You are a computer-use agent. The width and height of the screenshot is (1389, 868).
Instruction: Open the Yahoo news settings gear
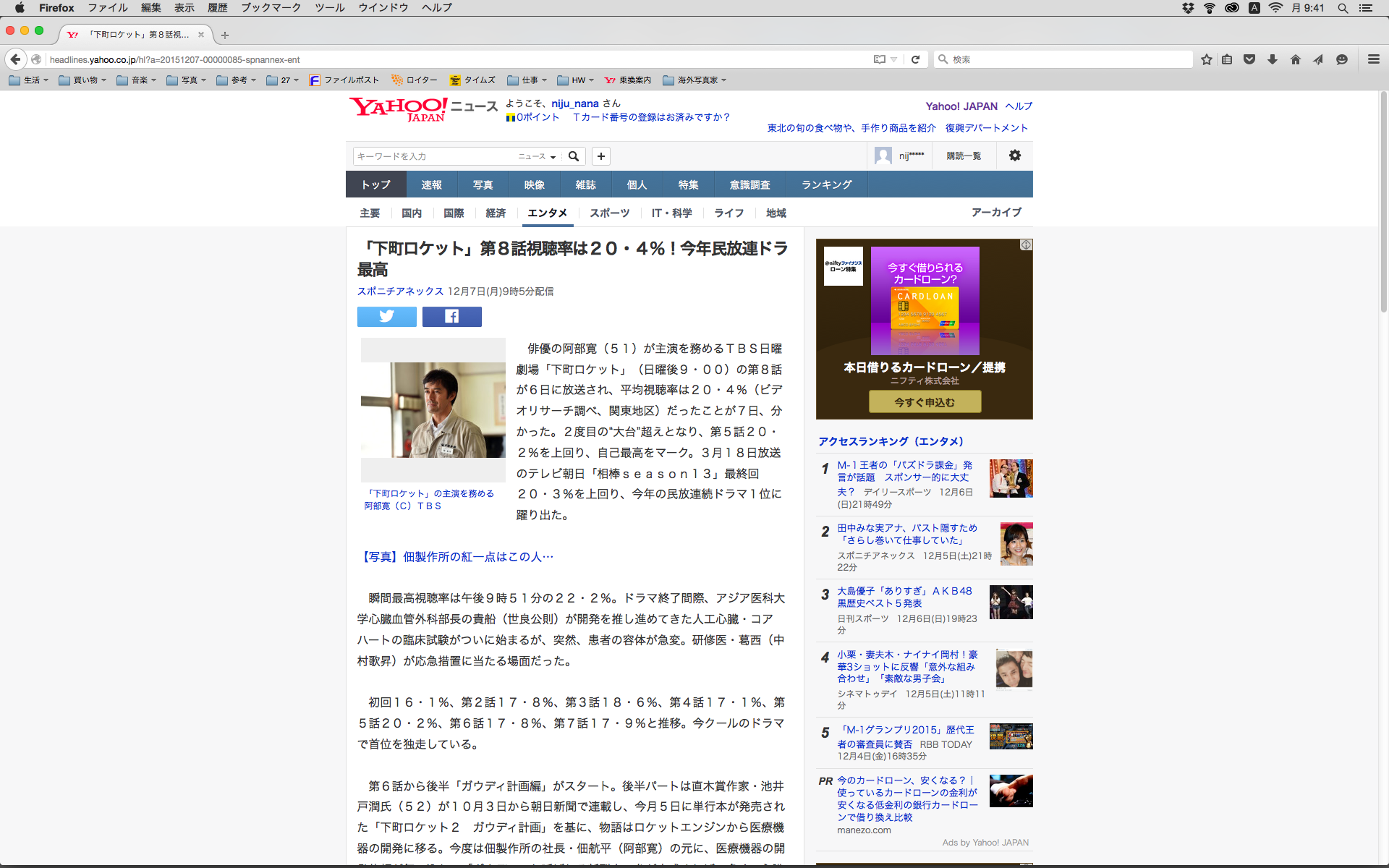1014,156
